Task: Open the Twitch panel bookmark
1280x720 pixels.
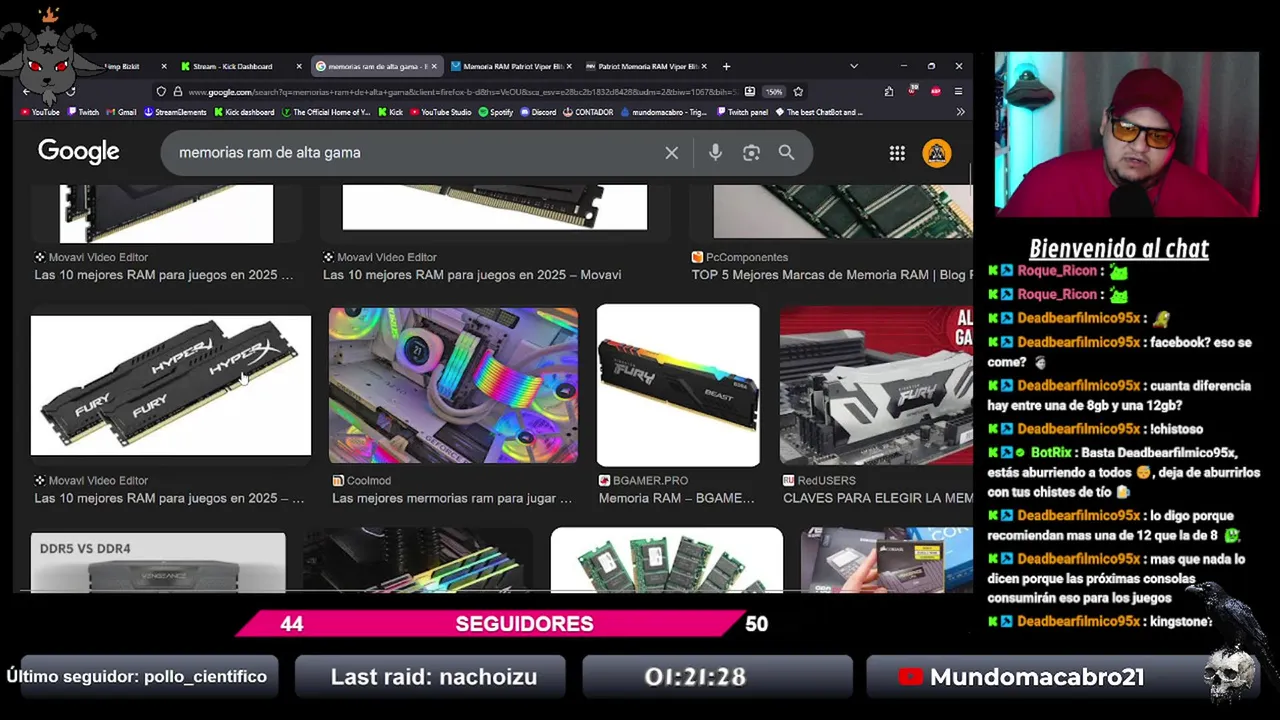Action: [x=741, y=112]
